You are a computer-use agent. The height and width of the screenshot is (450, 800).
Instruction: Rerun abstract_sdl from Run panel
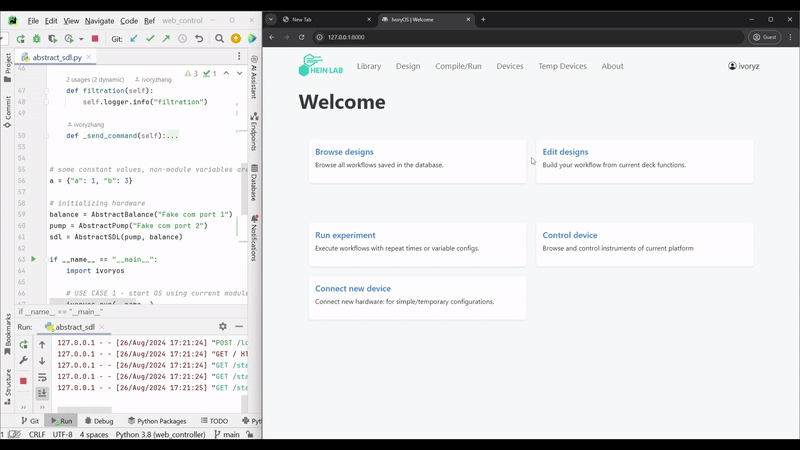pos(23,345)
